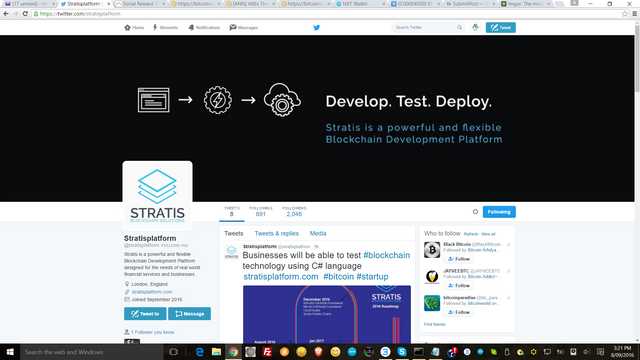This screenshot has height=360, width=640.
Task: Select the Tweets timeline tab
Action: [233, 233]
